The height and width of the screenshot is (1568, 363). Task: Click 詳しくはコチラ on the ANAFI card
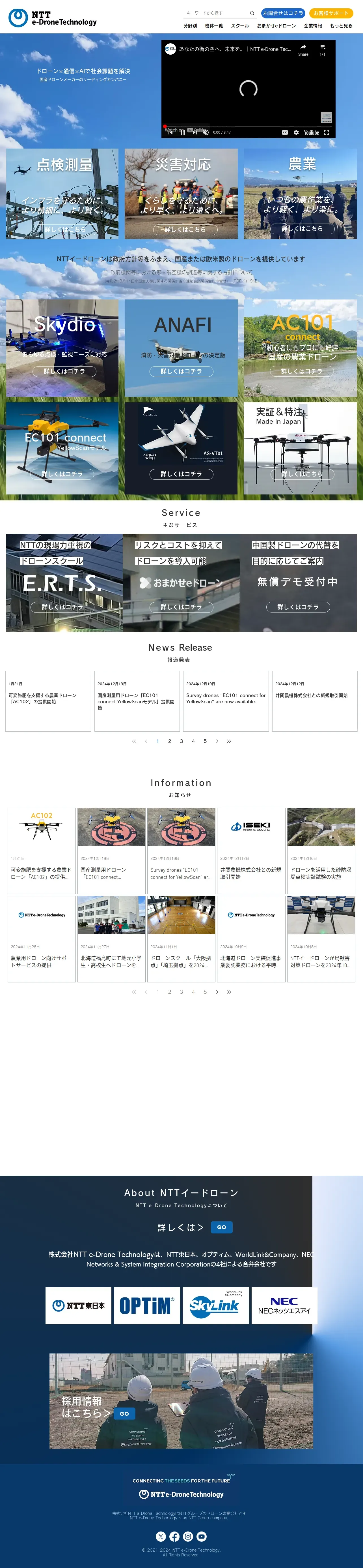point(182,371)
